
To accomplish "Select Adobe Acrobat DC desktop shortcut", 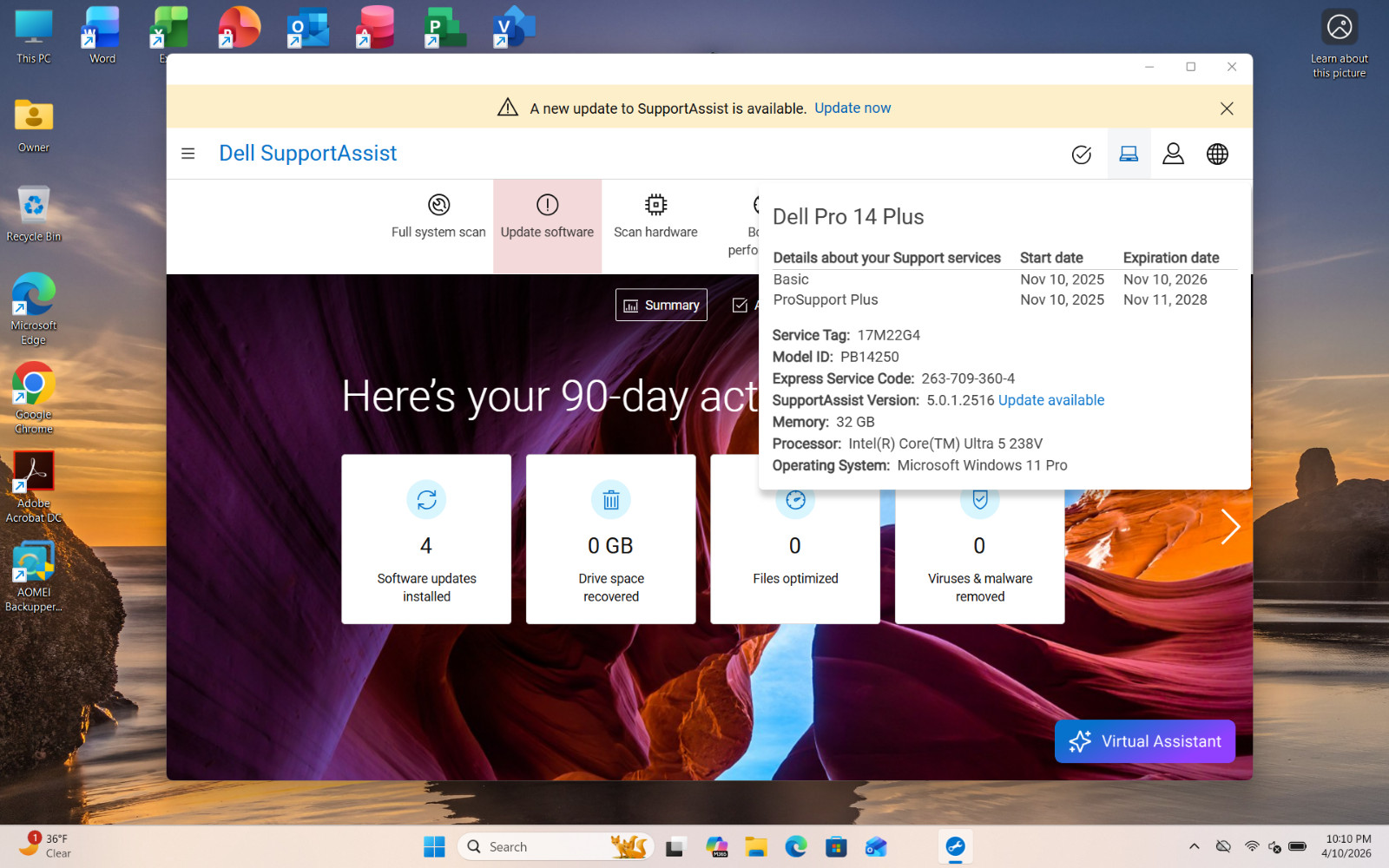I will click(34, 488).
